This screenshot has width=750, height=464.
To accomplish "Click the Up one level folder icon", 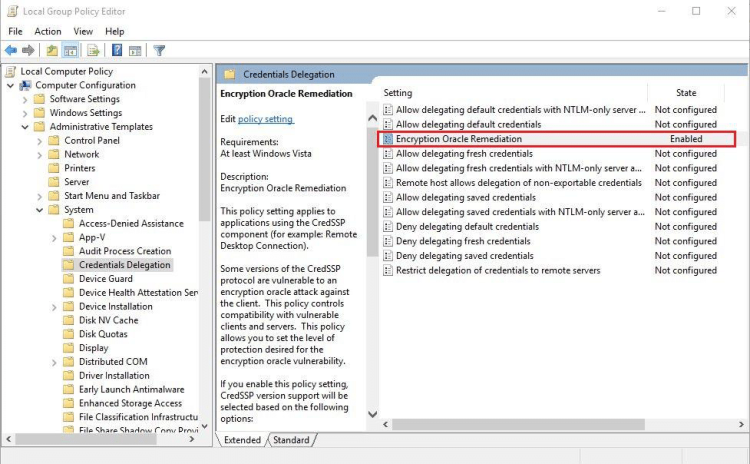I will (x=52, y=50).
